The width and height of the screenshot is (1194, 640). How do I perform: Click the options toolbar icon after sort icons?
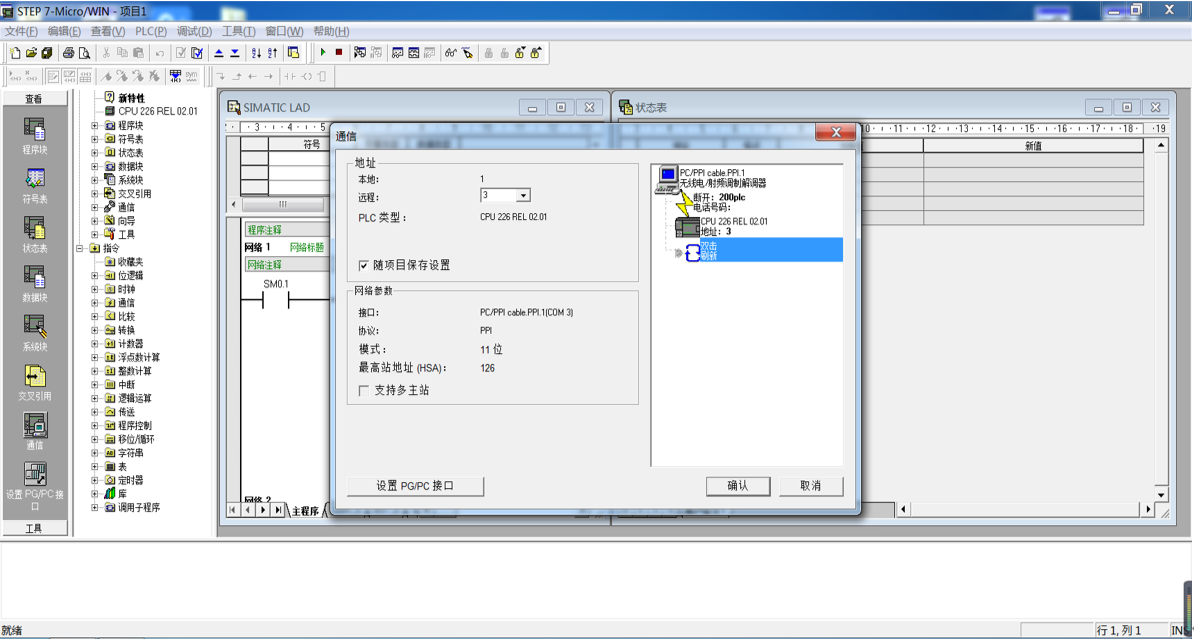click(x=293, y=53)
